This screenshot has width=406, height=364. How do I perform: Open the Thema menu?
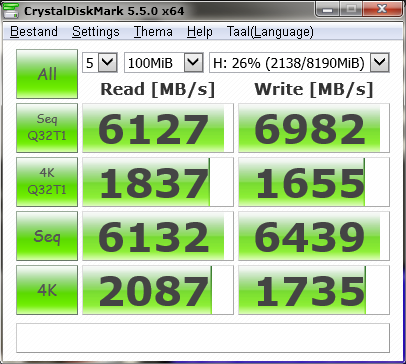click(x=153, y=32)
